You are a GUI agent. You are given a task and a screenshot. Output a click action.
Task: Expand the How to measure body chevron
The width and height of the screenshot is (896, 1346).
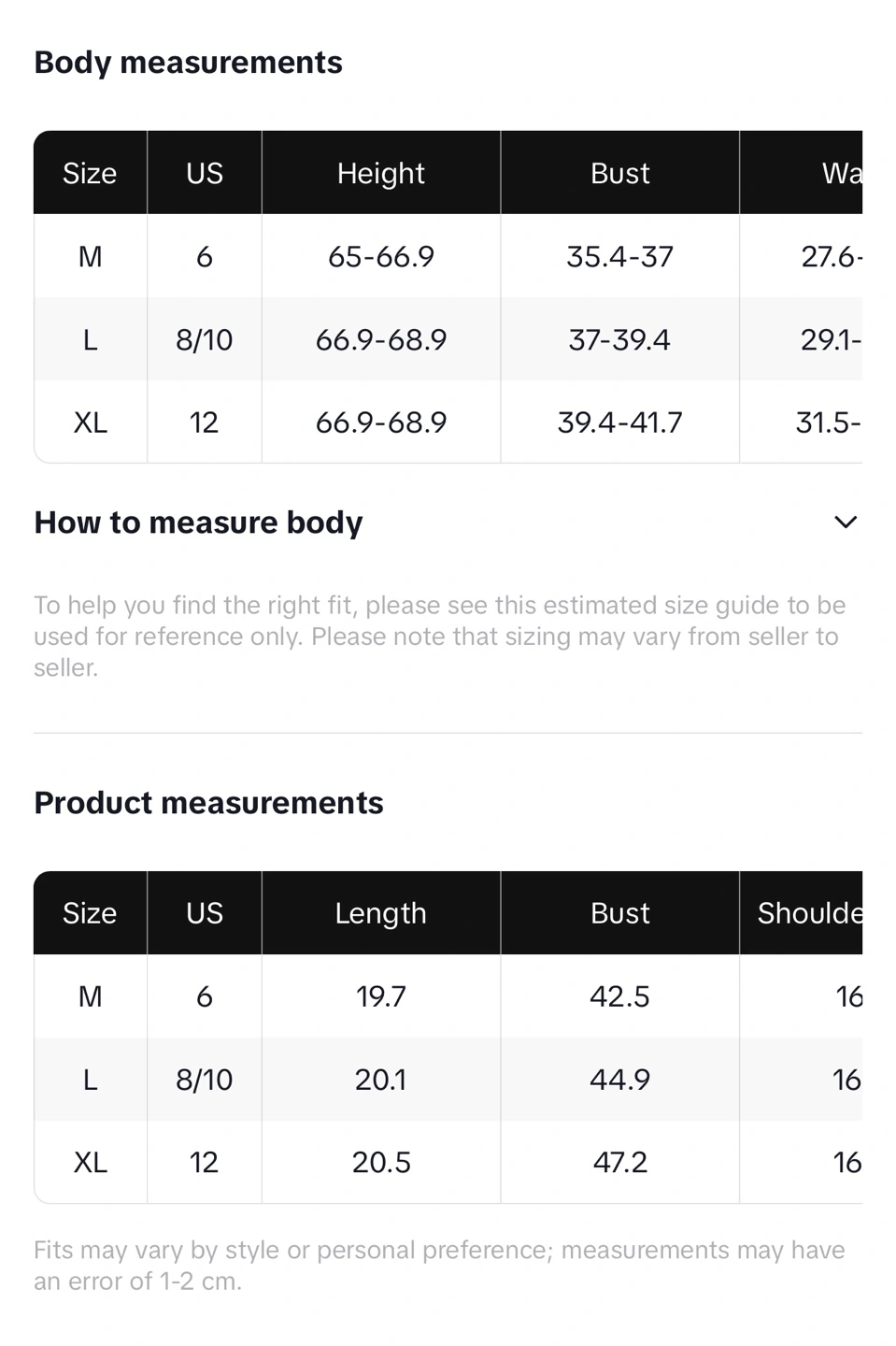[845, 523]
